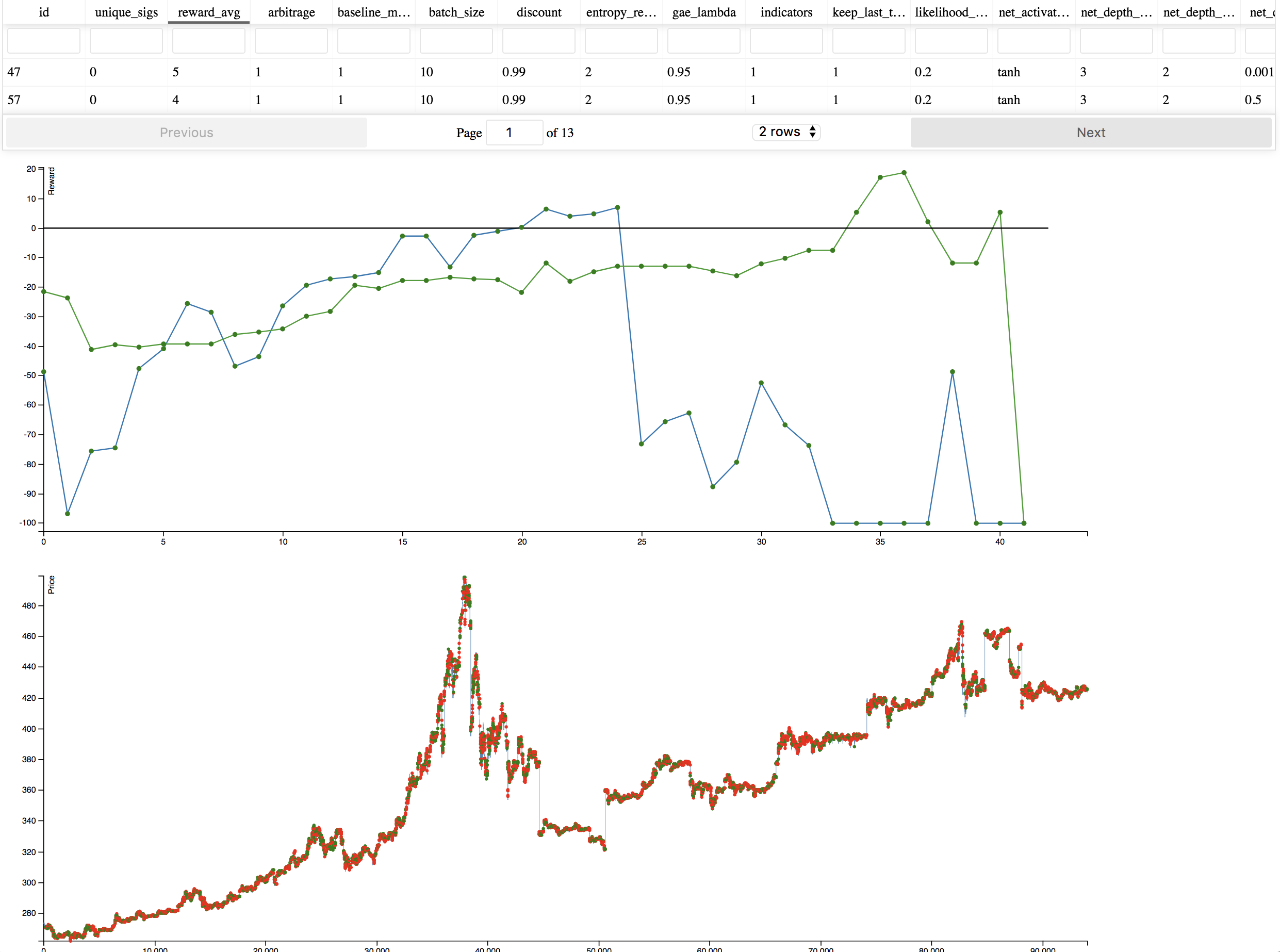Click the arbitrage column header
The width and height of the screenshot is (1280, 952).
(x=291, y=12)
